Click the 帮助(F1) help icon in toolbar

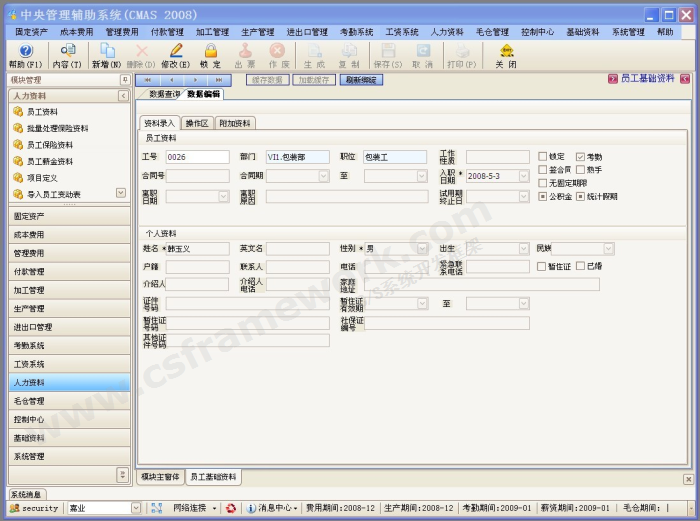pyautogui.click(x=25, y=51)
